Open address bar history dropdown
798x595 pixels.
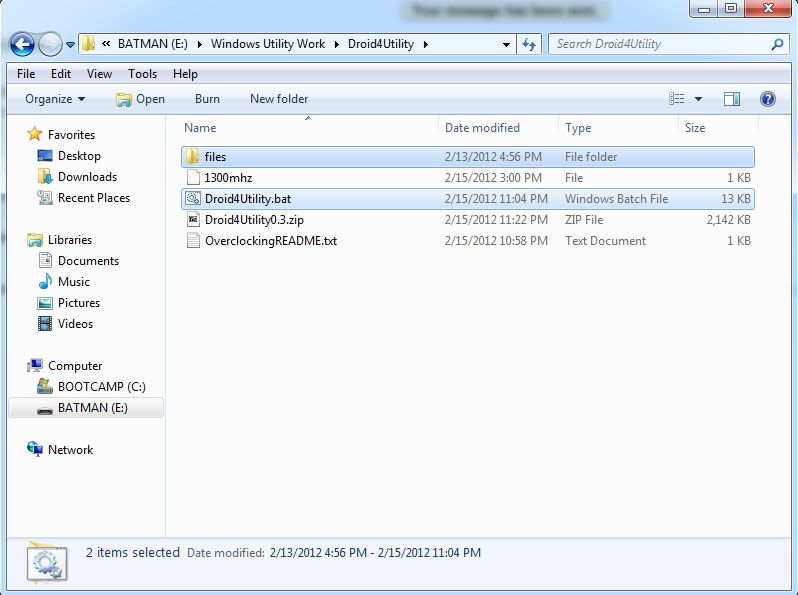506,45
